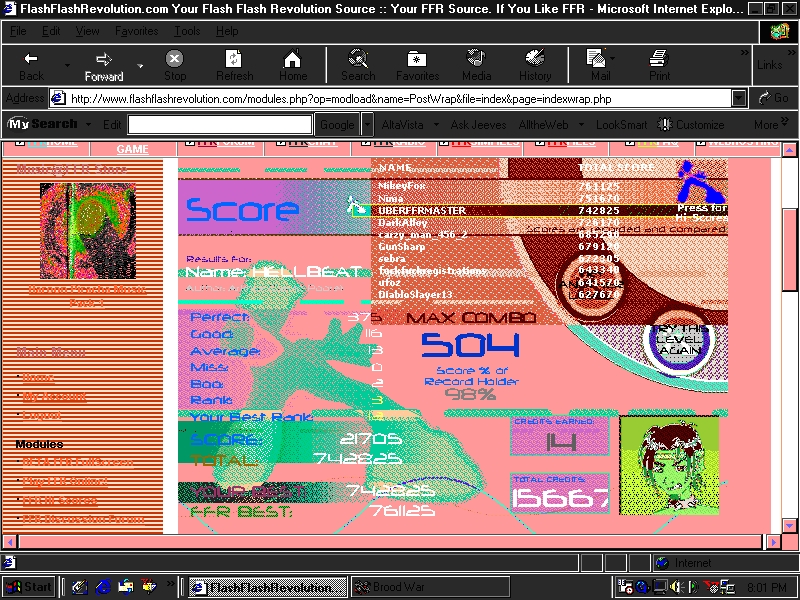This screenshot has width=800, height=600.
Task: Open the Edit menu
Action: click(51, 31)
